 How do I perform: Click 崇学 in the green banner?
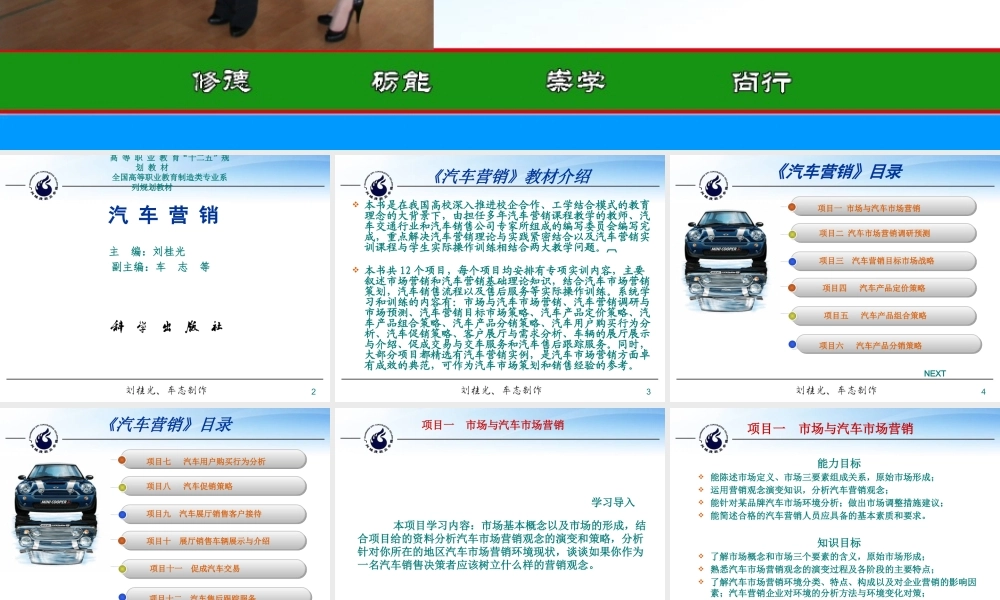point(575,82)
